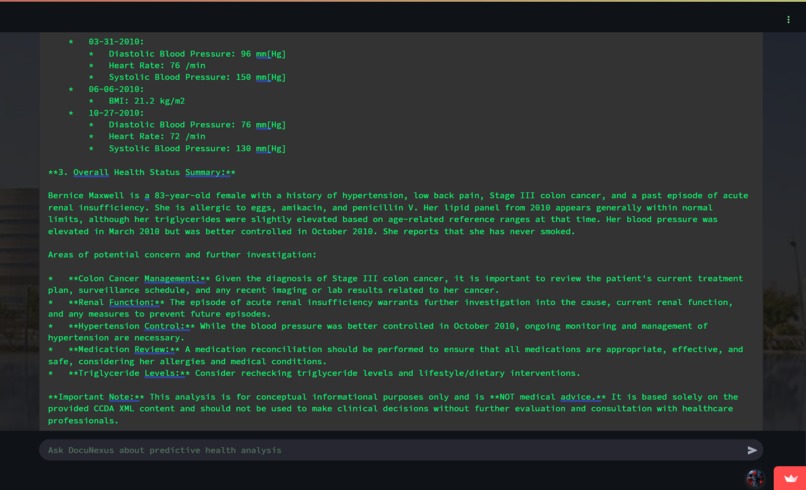Click the NOT medical advice text
The width and height of the screenshot is (806, 490).
click(x=547, y=397)
